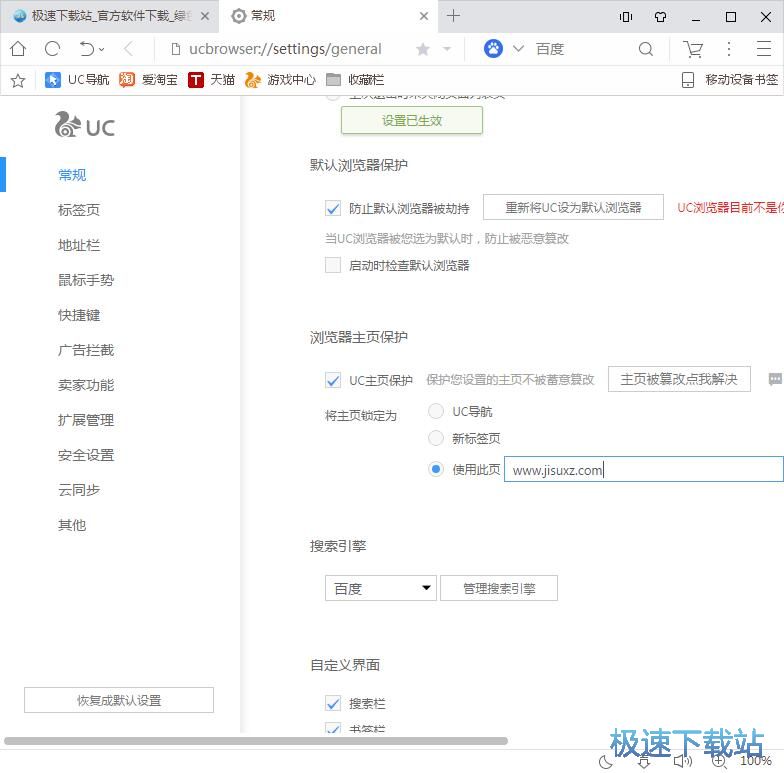This screenshot has height=773, width=784.
Task: Close the 常规 settings tab
Action: [x=424, y=16]
